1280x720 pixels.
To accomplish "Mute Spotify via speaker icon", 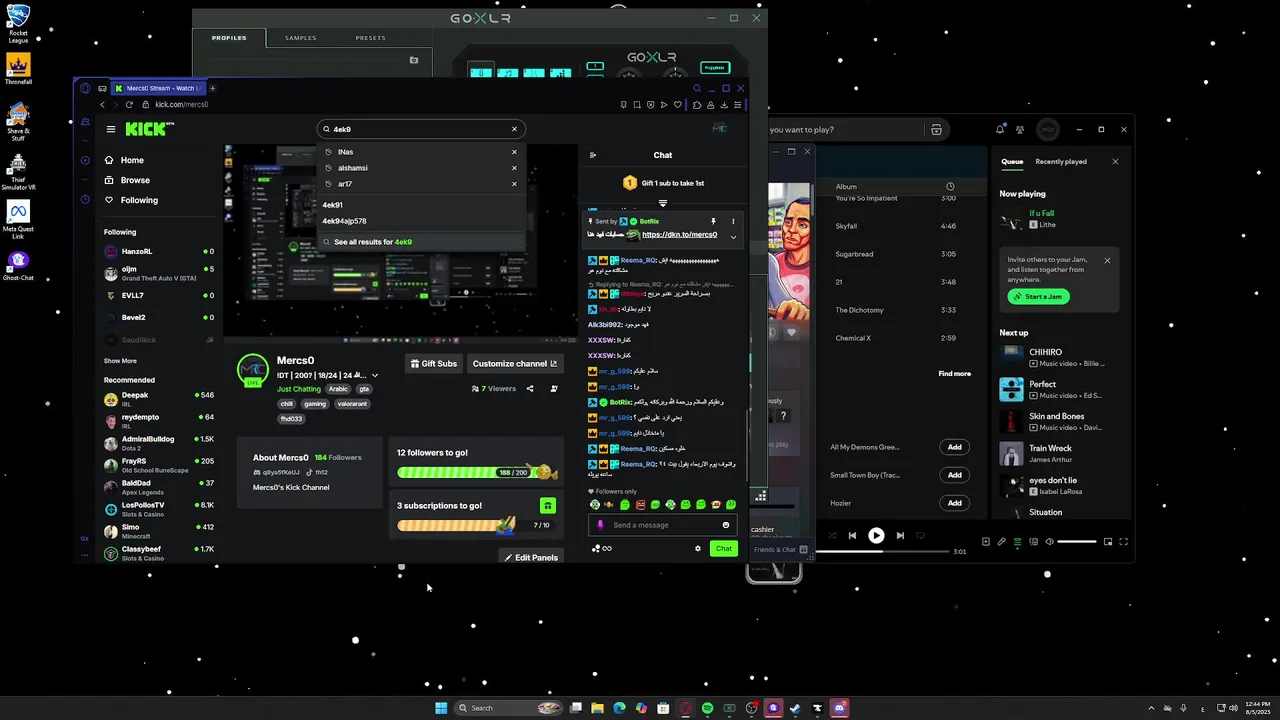I will [x=1049, y=541].
